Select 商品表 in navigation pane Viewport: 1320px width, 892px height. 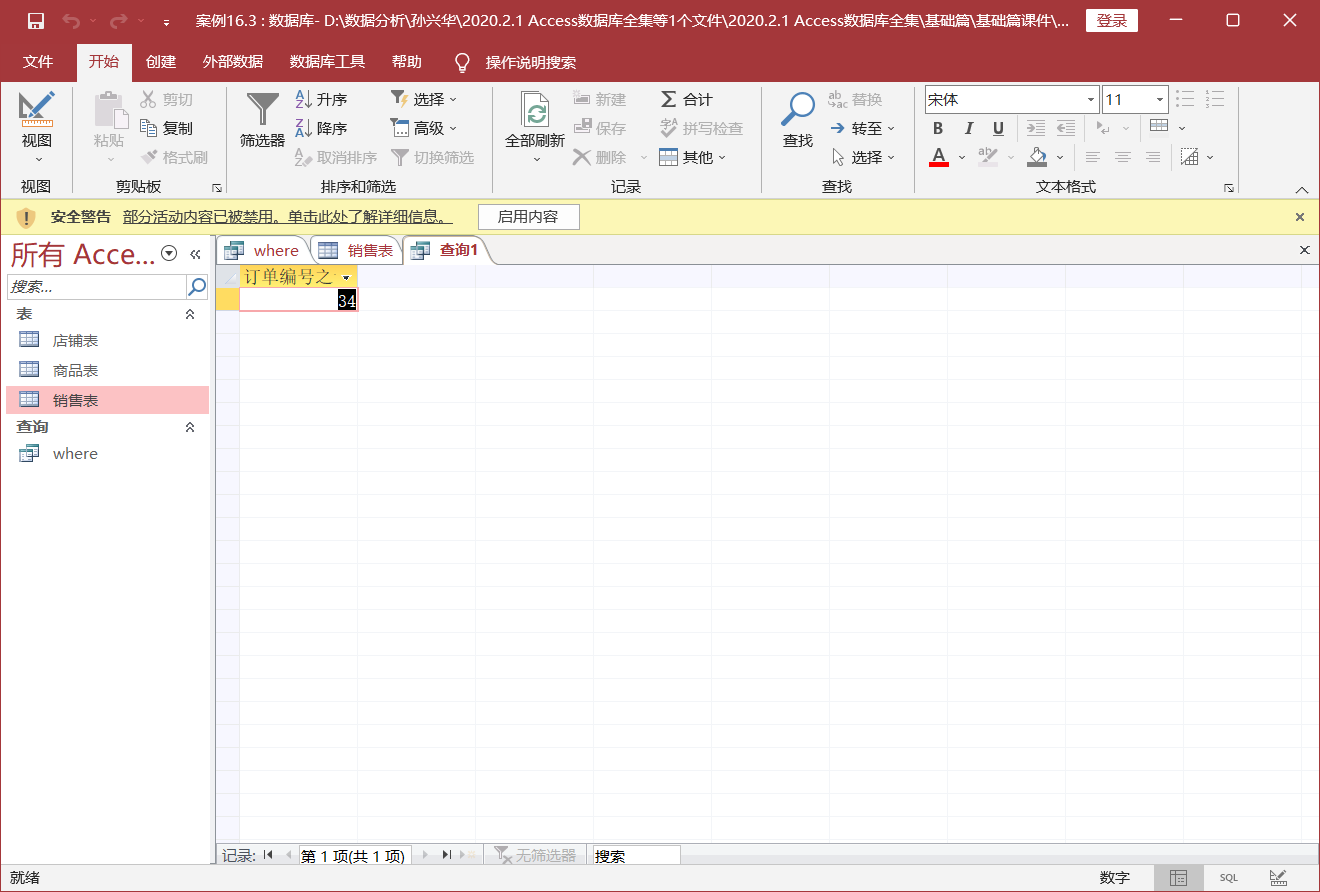point(108,370)
